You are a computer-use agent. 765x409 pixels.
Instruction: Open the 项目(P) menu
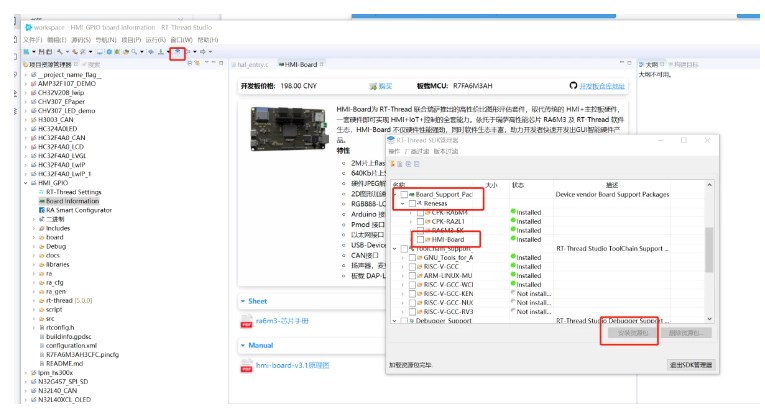coord(131,40)
